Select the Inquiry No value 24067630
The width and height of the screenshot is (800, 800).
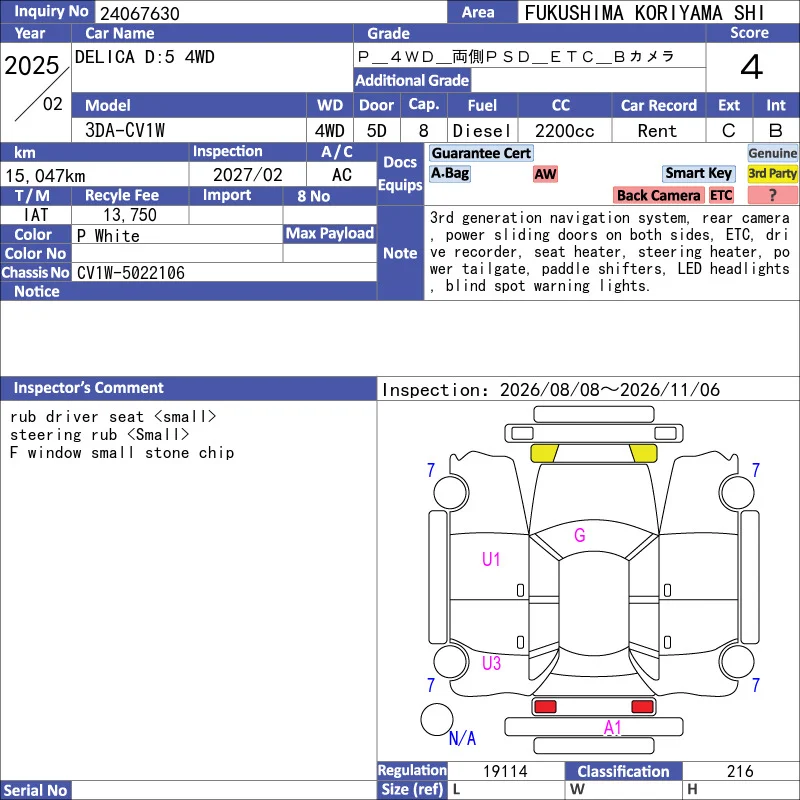pos(140,13)
